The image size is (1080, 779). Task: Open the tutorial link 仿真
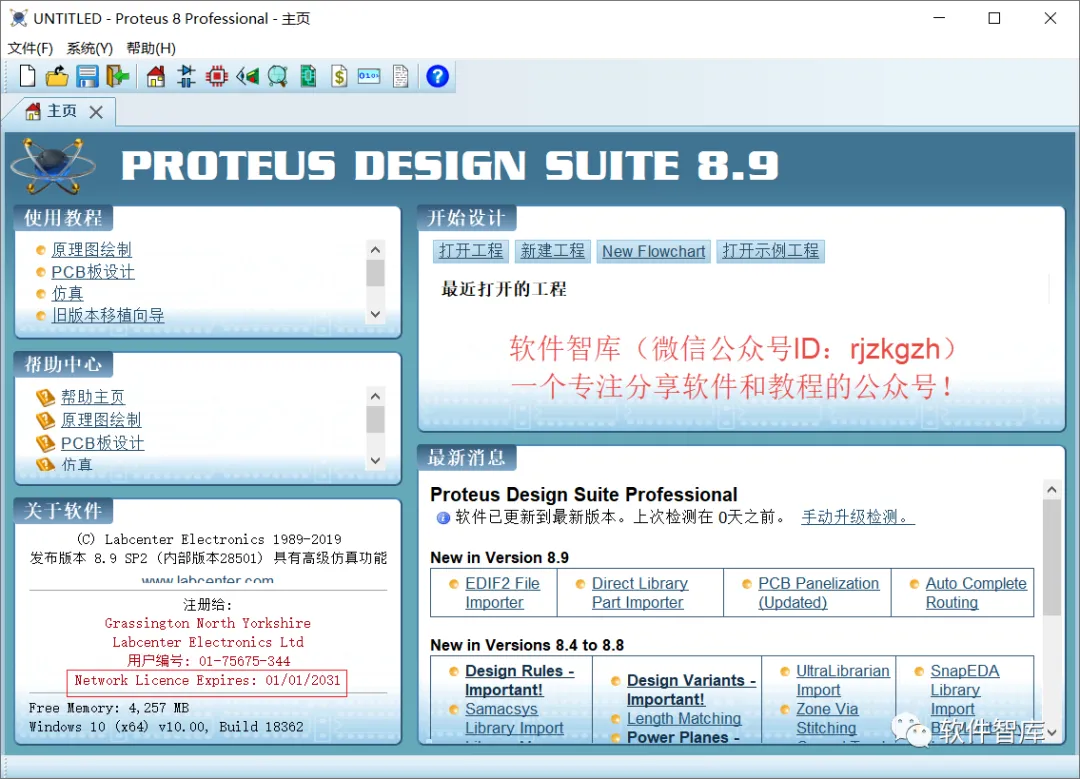coord(68,293)
